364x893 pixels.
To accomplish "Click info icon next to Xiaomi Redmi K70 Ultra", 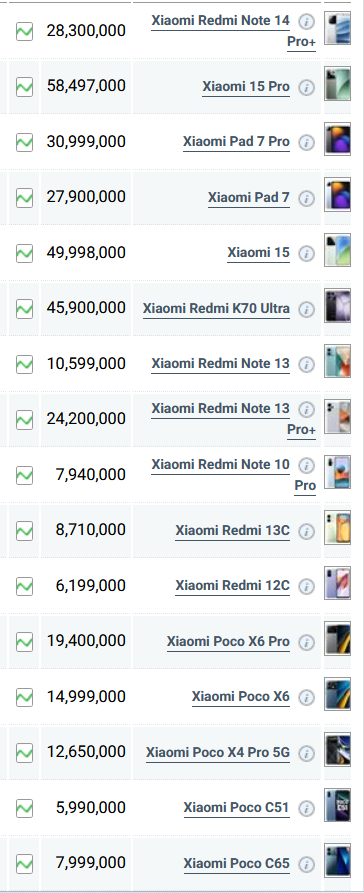I will coord(306,309).
